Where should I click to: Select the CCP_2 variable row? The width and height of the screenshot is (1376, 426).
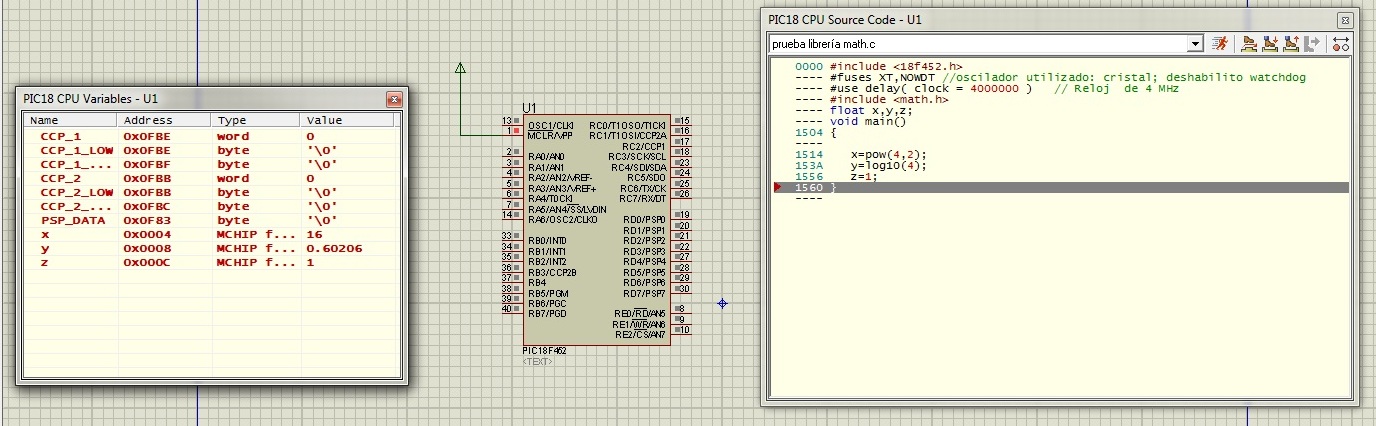pos(210,178)
